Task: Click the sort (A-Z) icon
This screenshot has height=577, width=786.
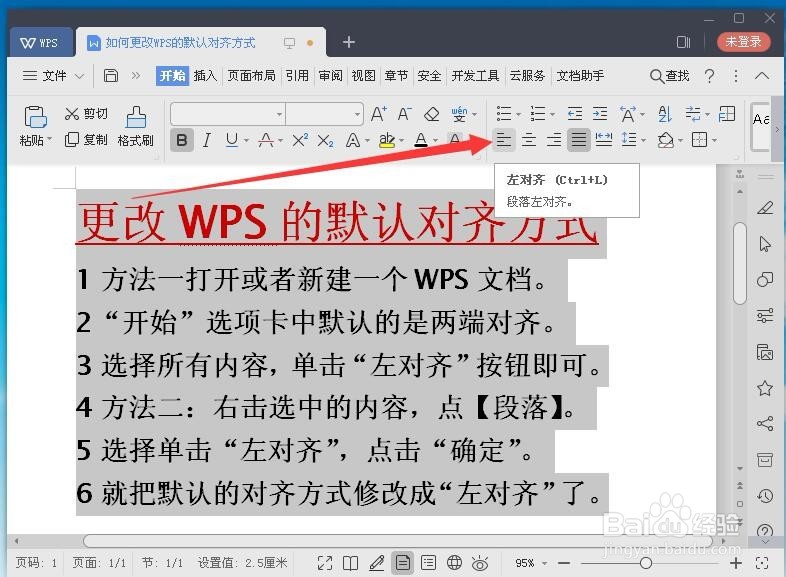Action: coord(665,114)
